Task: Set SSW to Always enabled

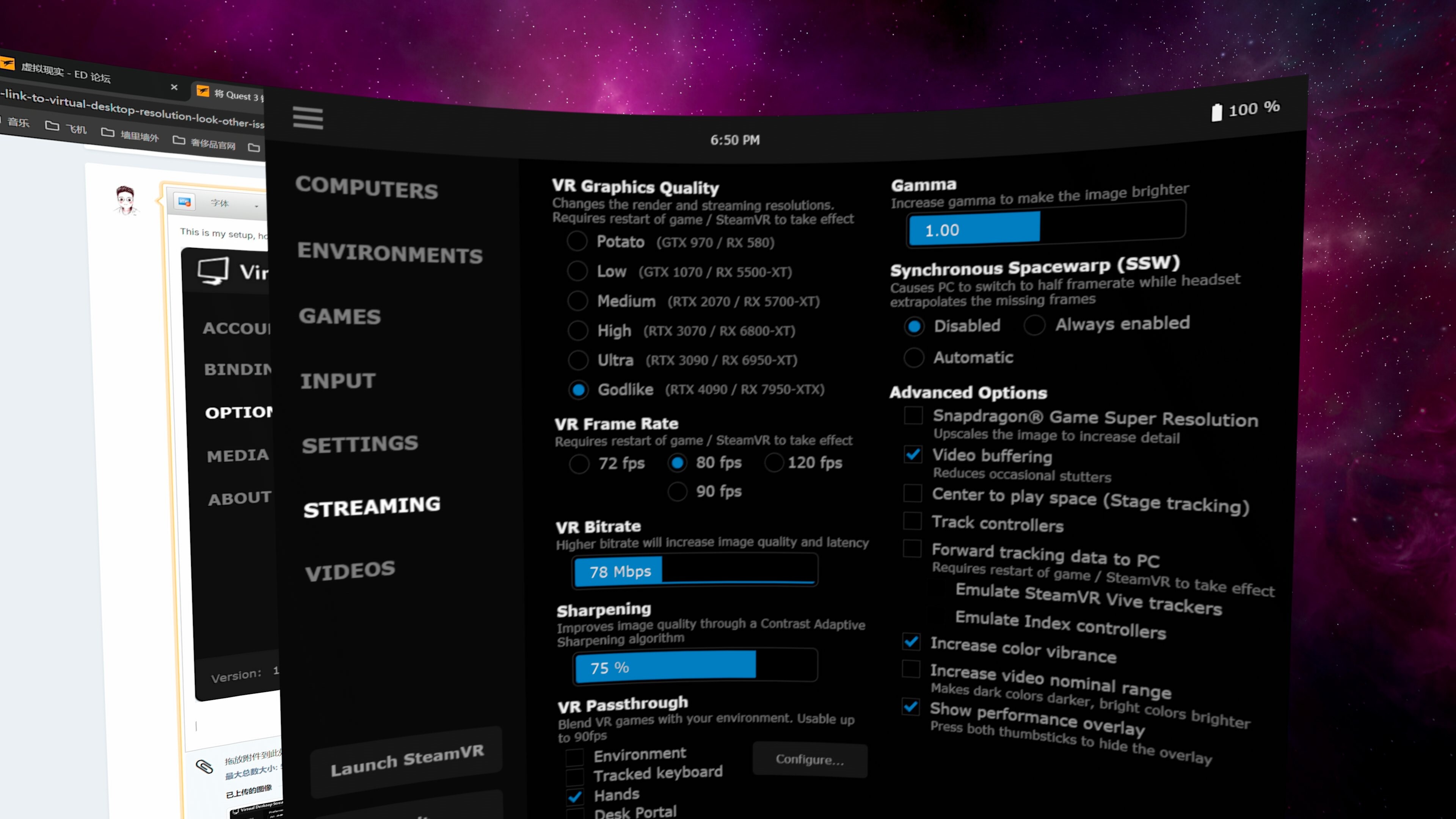Action: (1034, 325)
